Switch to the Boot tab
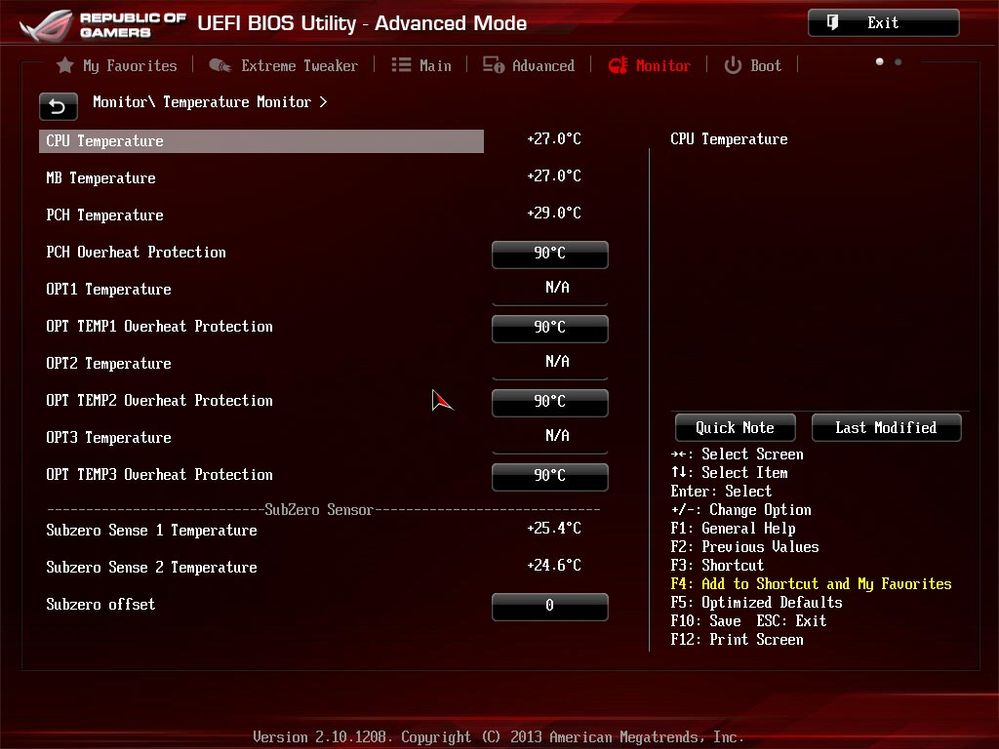 click(765, 65)
